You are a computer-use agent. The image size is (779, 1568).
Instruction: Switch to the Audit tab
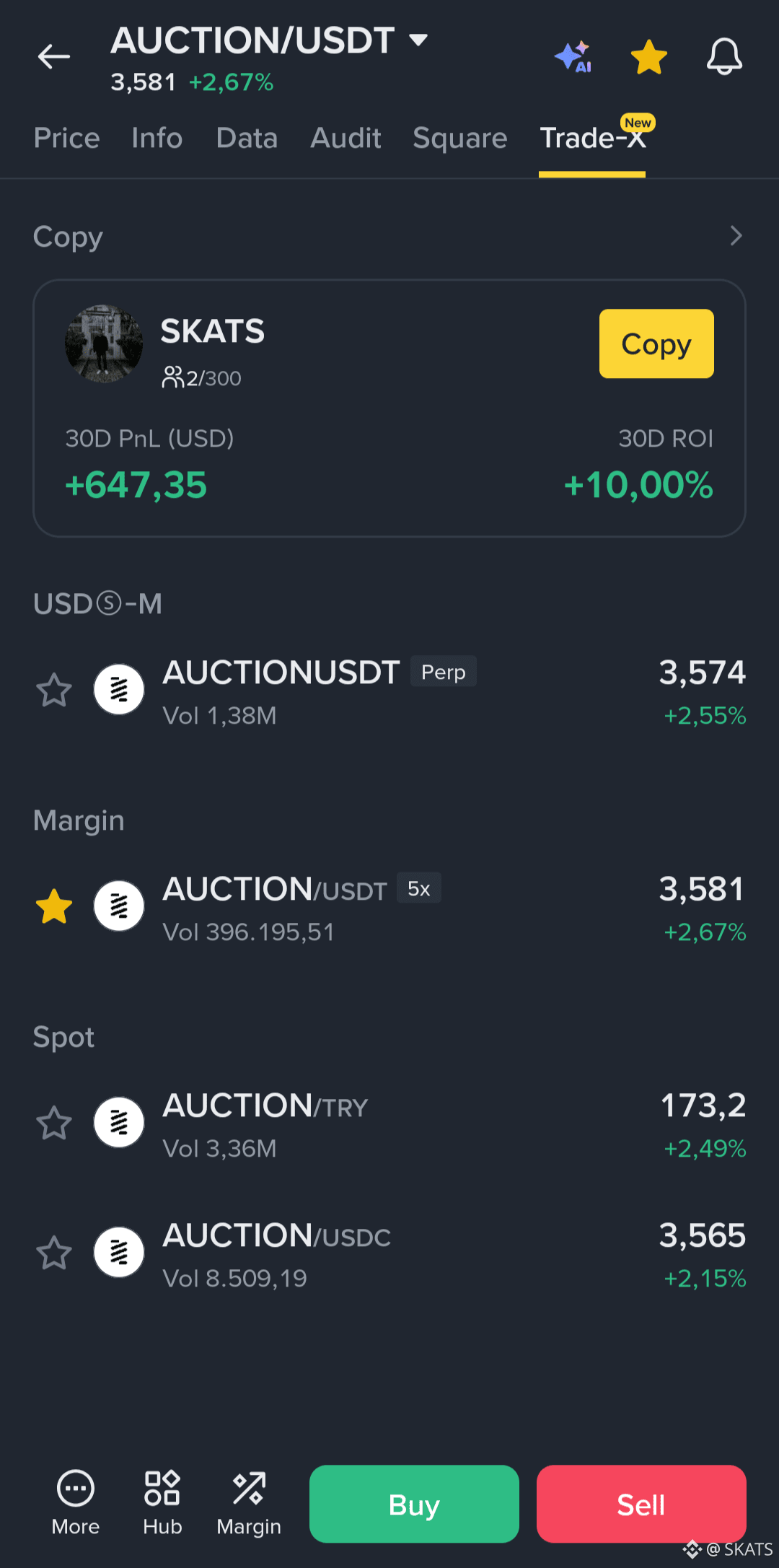pyautogui.click(x=346, y=138)
